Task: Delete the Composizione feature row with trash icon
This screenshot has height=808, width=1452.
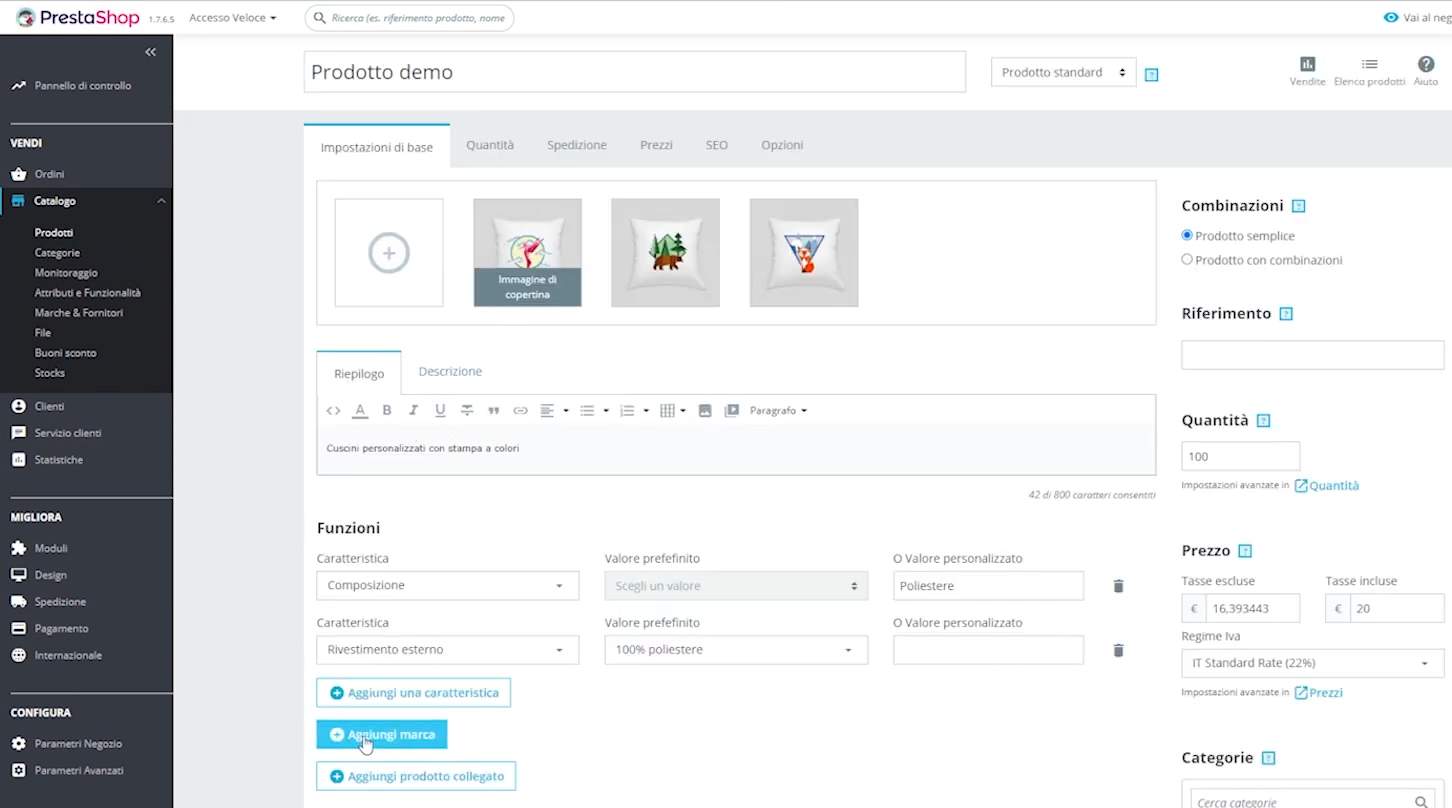Action: coord(1118,586)
